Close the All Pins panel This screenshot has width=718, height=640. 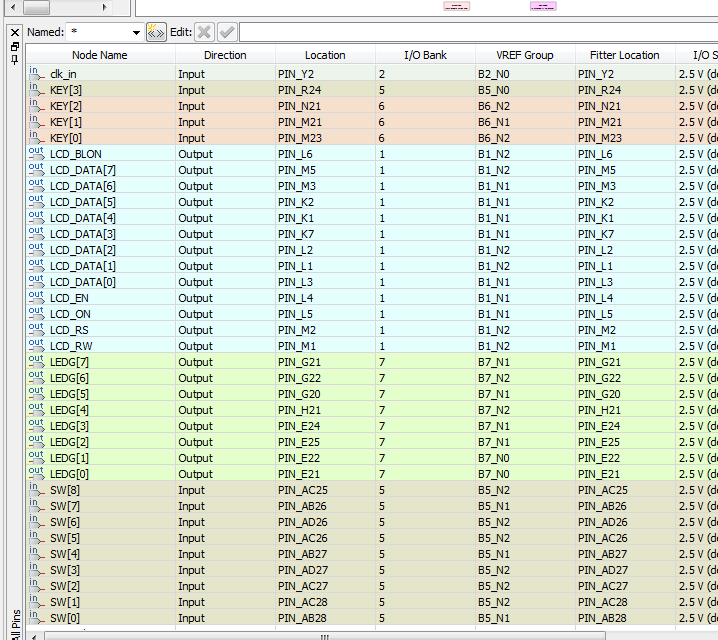click(x=14, y=32)
